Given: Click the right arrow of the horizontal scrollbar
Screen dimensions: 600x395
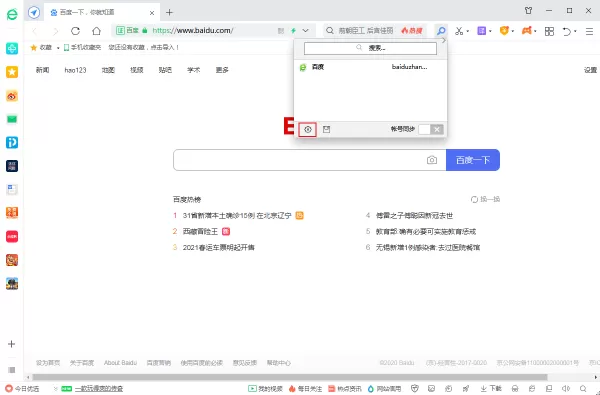Looking at the screenshot, I should click(x=596, y=377).
